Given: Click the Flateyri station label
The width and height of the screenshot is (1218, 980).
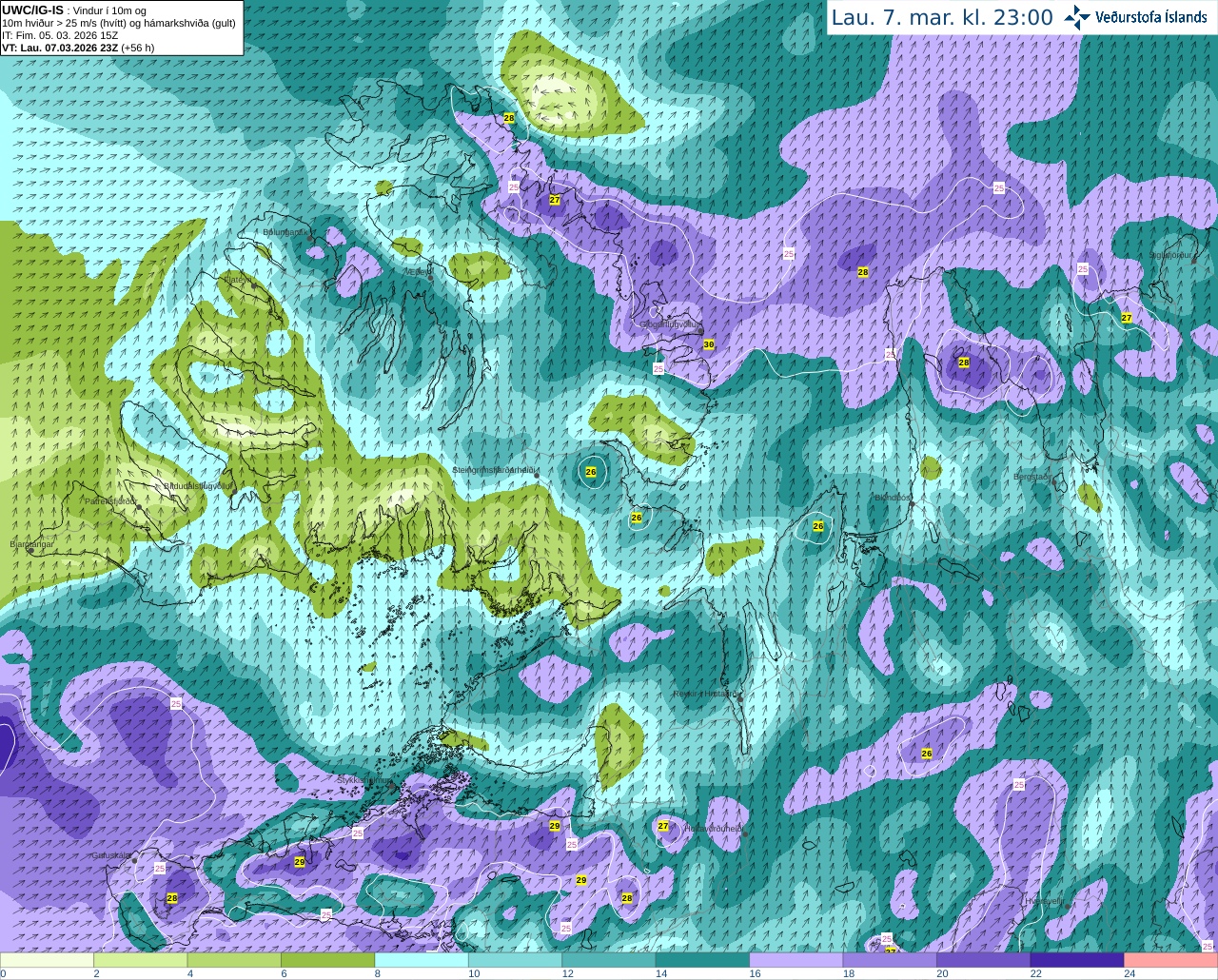Looking at the screenshot, I should [x=238, y=280].
